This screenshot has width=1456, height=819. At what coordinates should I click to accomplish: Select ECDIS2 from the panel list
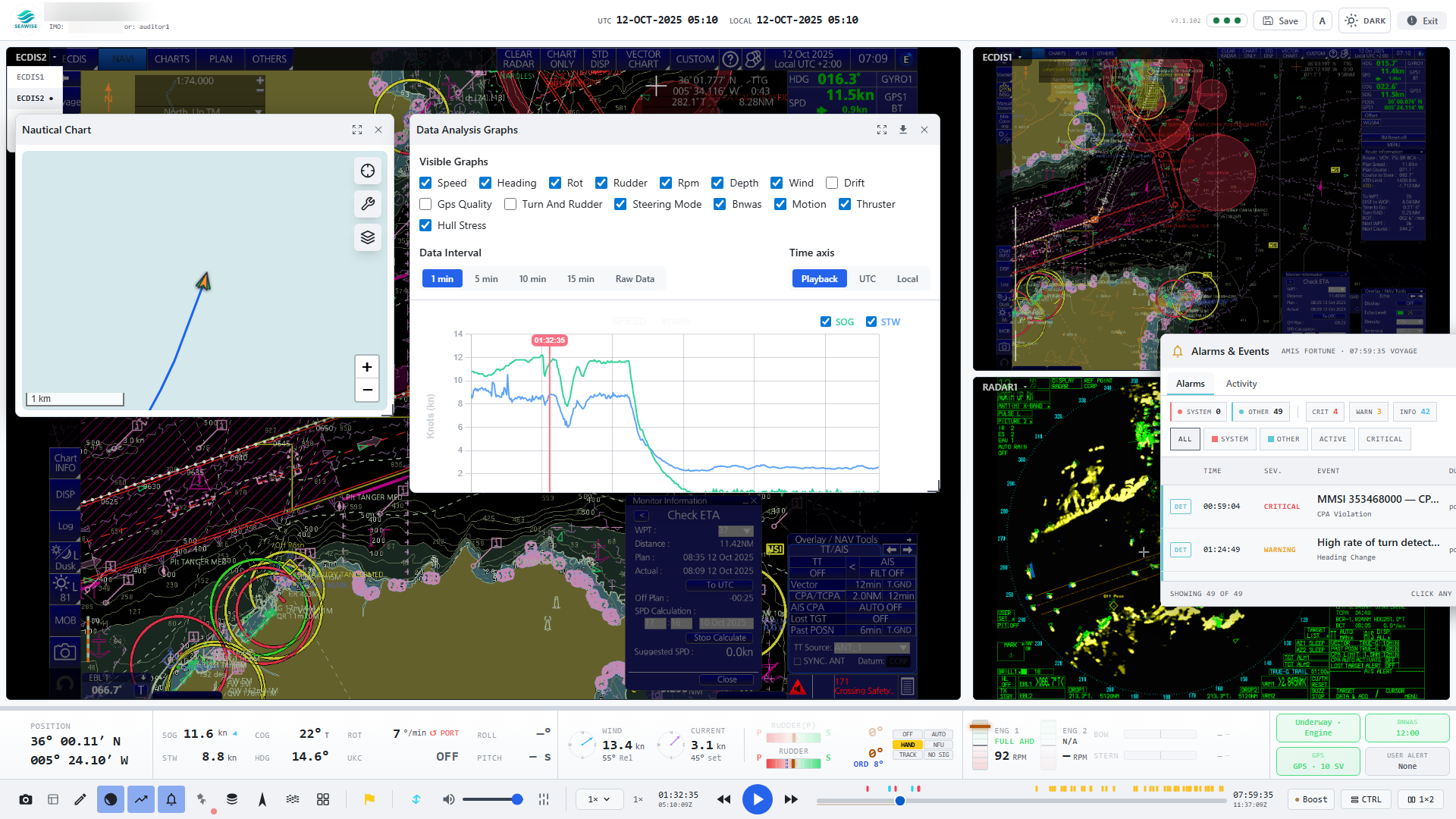pyautogui.click(x=34, y=98)
